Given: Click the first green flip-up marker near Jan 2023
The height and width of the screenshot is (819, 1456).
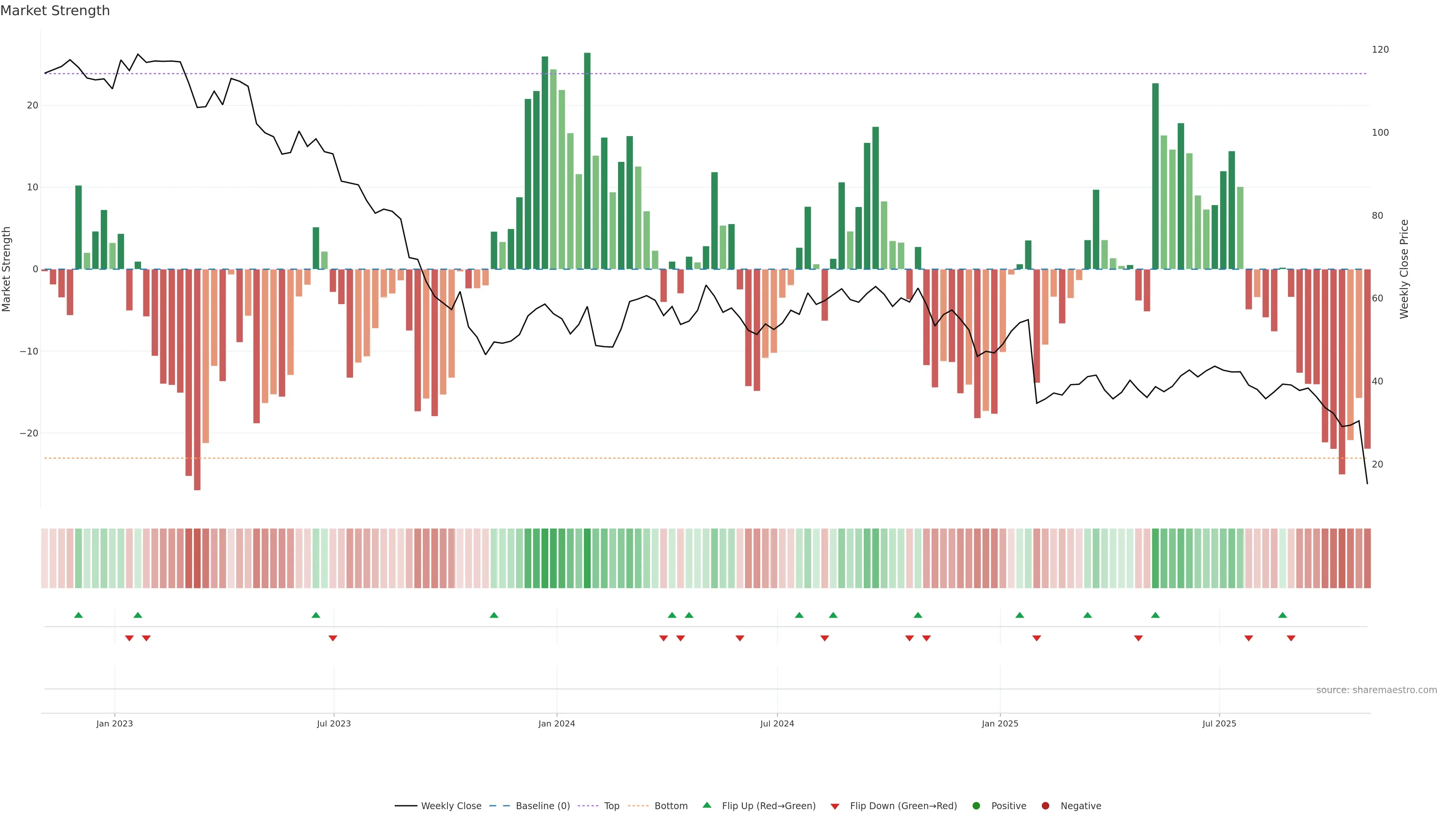Looking at the screenshot, I should pos(78,615).
